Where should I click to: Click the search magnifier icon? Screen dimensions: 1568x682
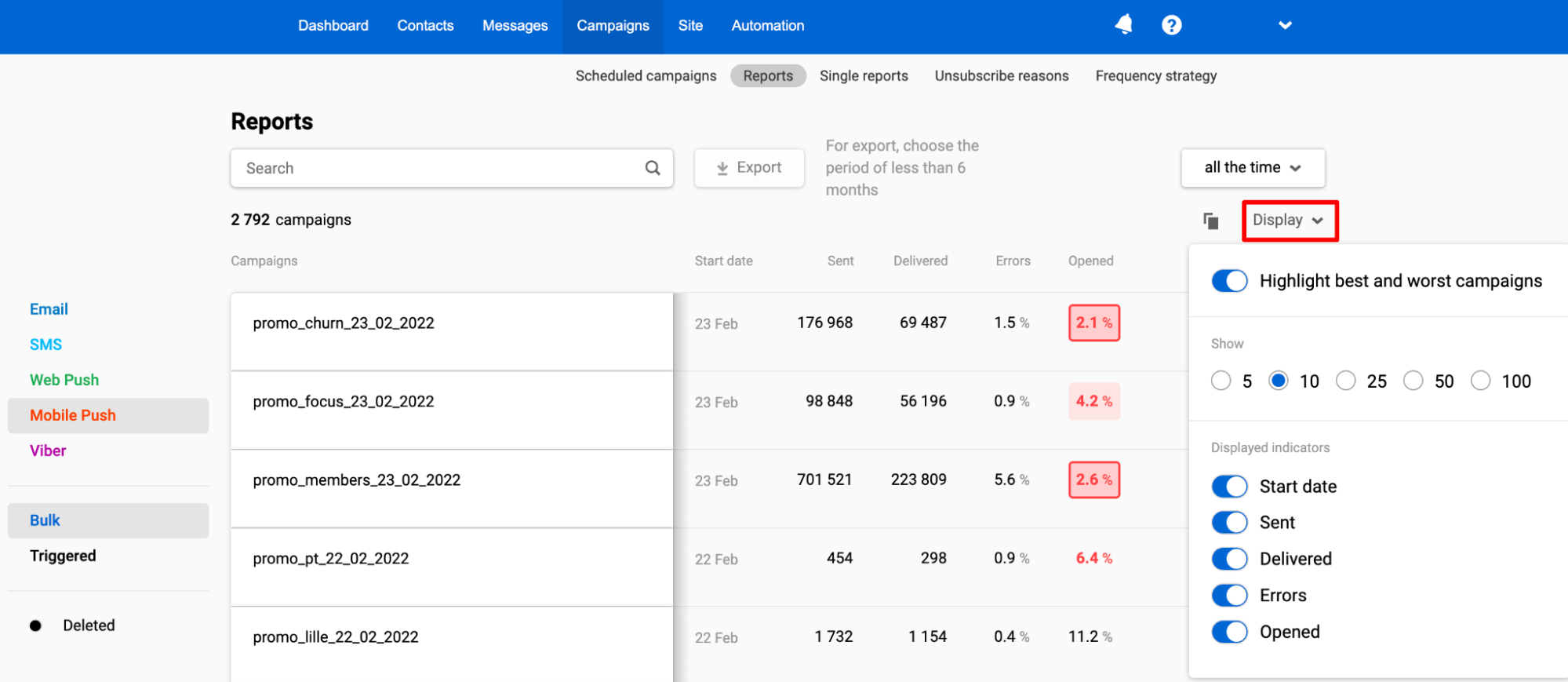click(652, 168)
